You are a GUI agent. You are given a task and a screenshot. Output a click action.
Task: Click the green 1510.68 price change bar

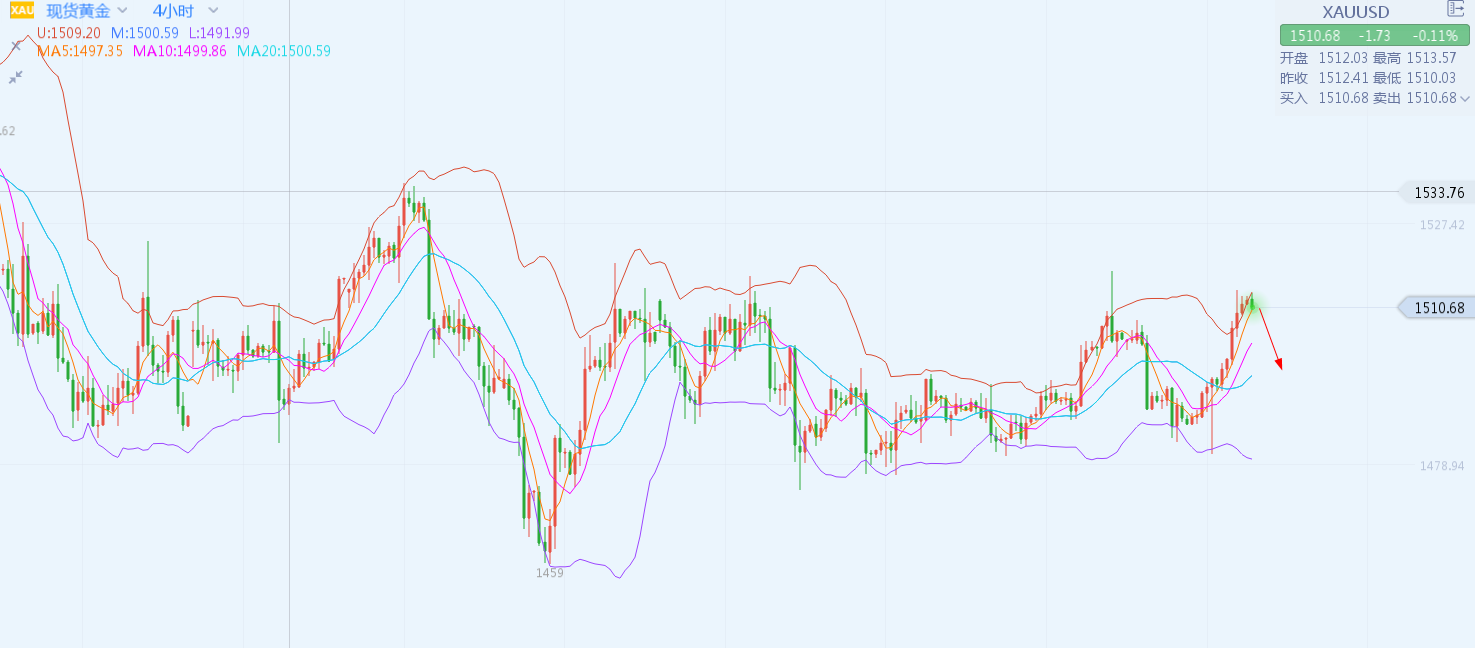coord(1373,36)
